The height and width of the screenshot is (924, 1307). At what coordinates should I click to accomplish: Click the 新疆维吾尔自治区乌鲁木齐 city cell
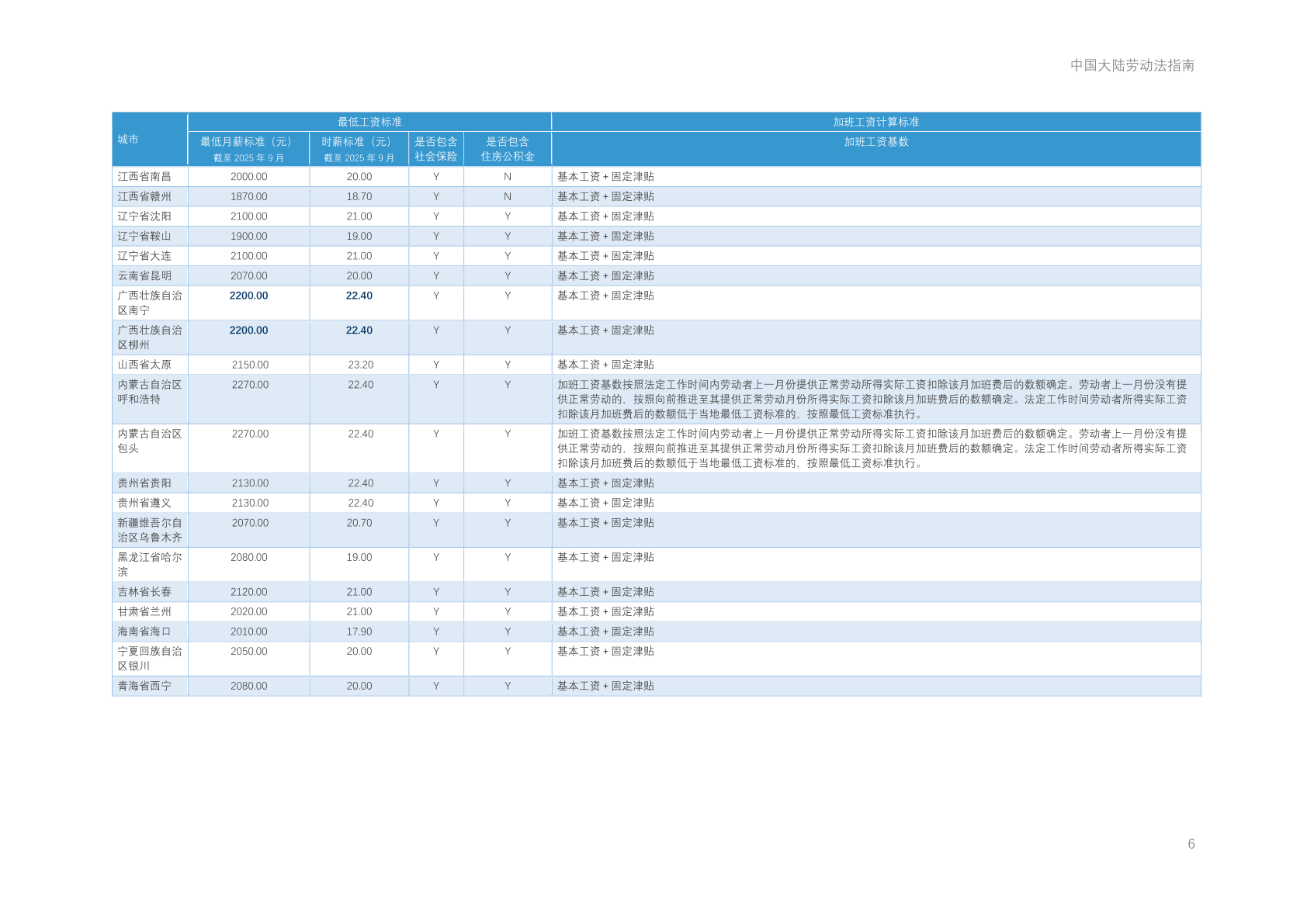point(149,530)
